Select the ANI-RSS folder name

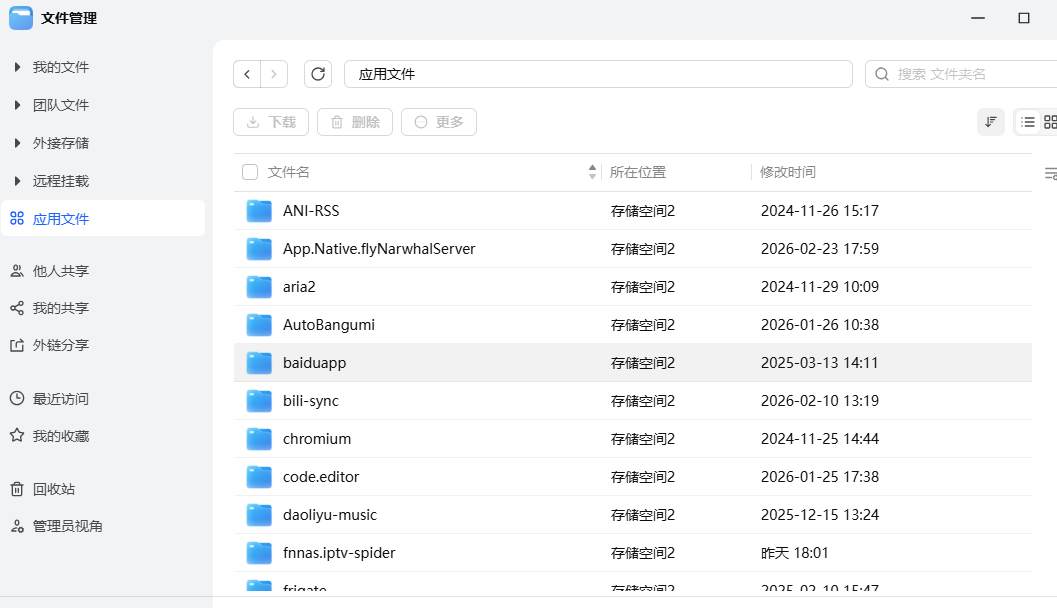311,211
